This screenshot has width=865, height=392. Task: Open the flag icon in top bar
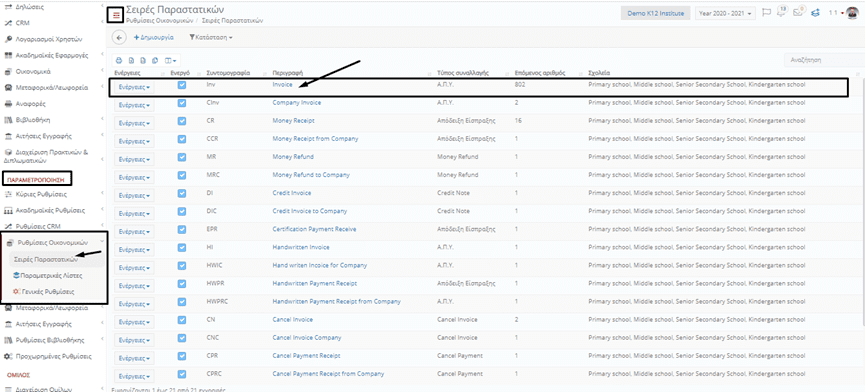pyautogui.click(x=766, y=13)
